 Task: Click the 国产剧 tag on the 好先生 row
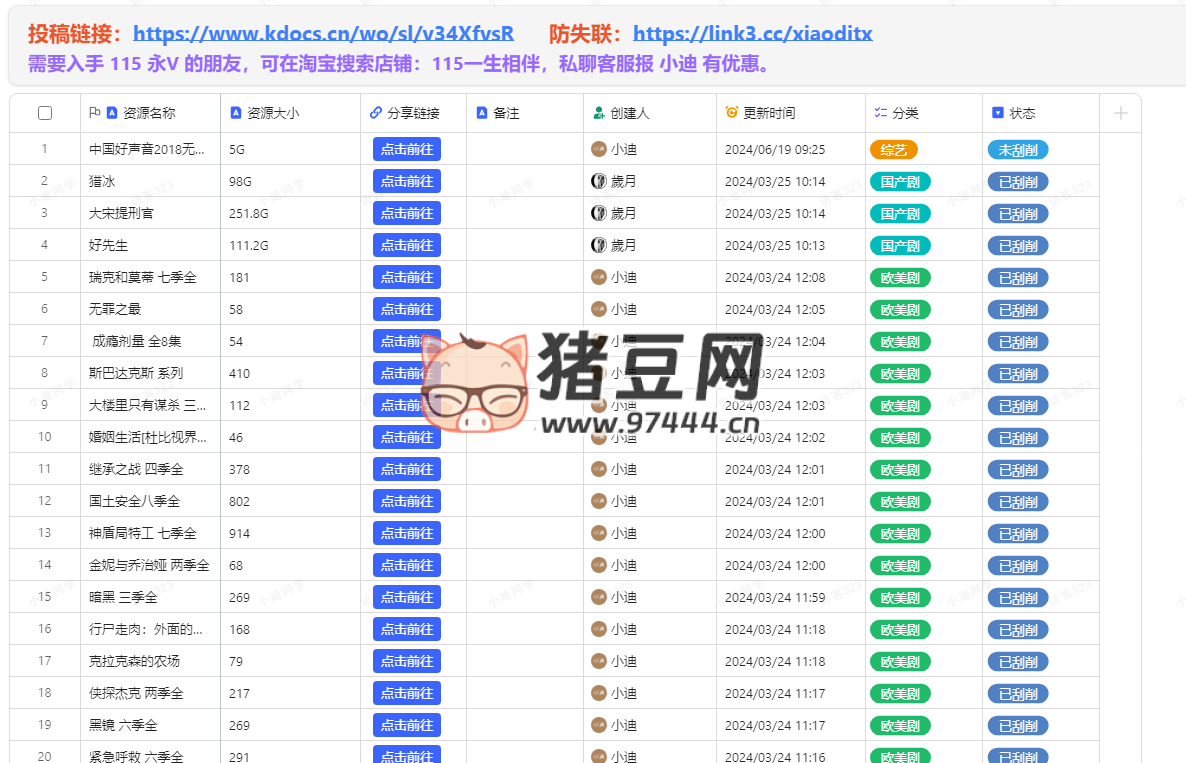pos(900,245)
